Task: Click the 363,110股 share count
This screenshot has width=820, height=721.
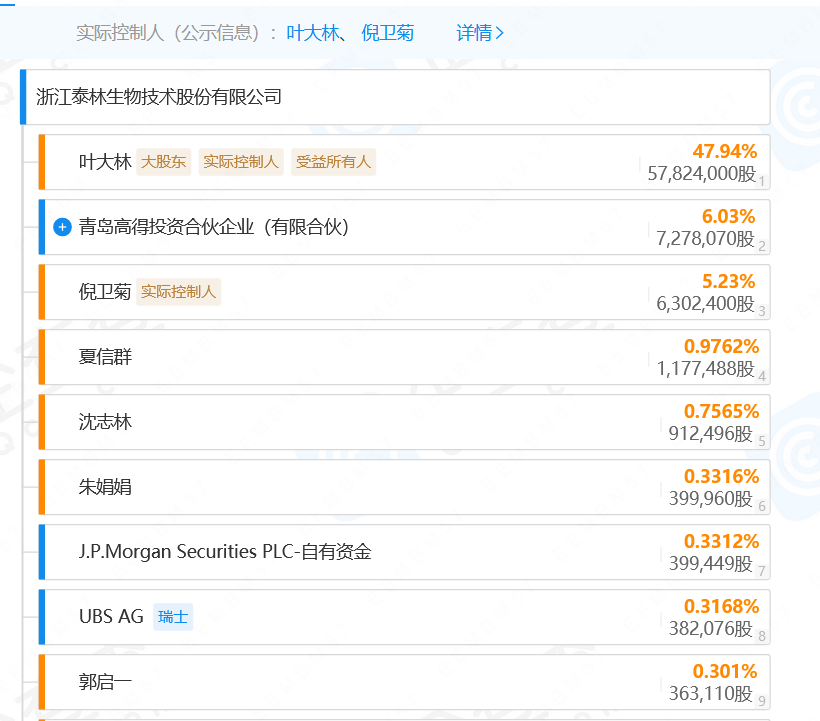Action: click(x=711, y=694)
